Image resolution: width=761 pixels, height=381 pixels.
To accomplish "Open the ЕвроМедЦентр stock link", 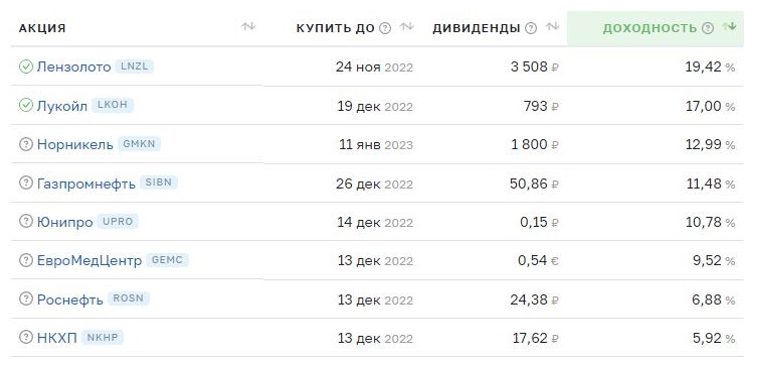I will 89,261.
